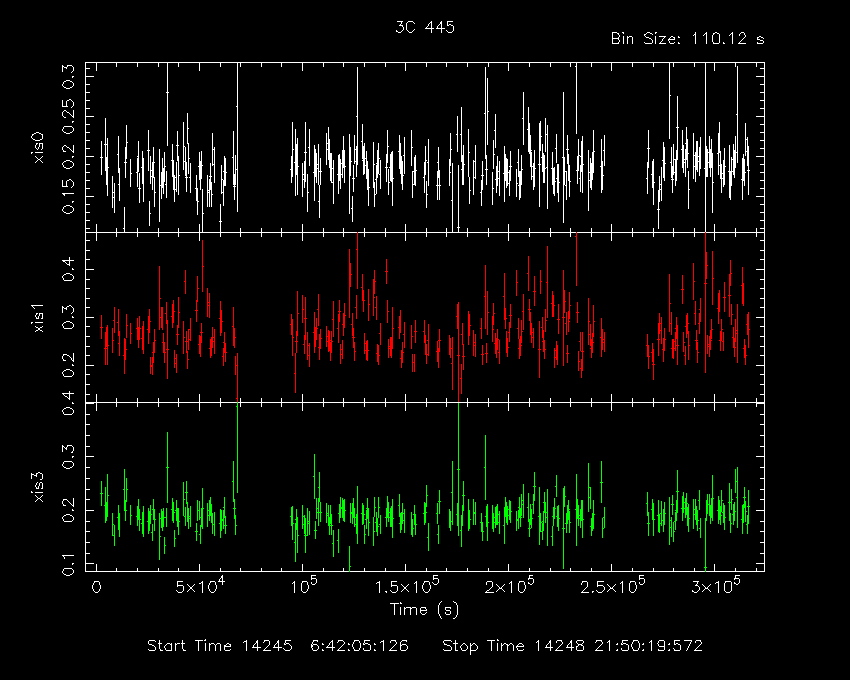Click the xis1 panel y-axis value "0.3"
850x680 pixels.
[x=68, y=317]
